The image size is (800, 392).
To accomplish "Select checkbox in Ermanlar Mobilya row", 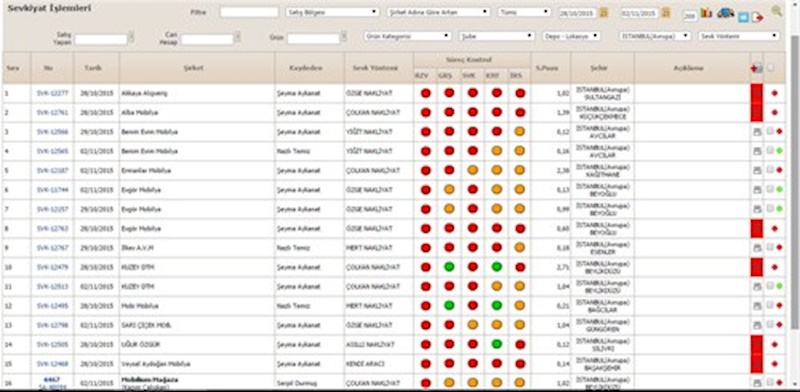I will click(x=770, y=170).
